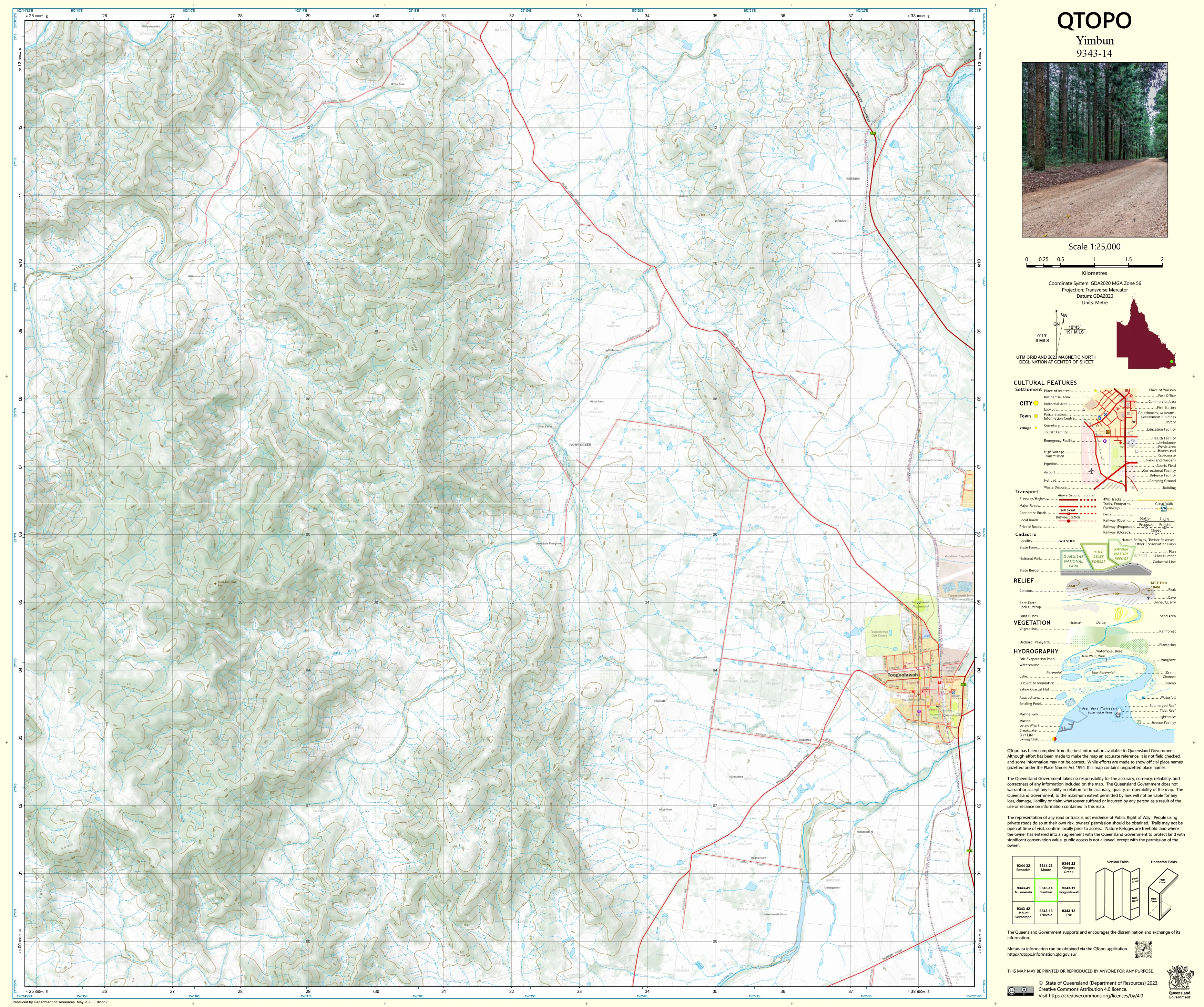Image resolution: width=1204 pixels, height=1007 pixels.
Task: Click the QR code for QTopo metadata
Action: coord(1143,949)
